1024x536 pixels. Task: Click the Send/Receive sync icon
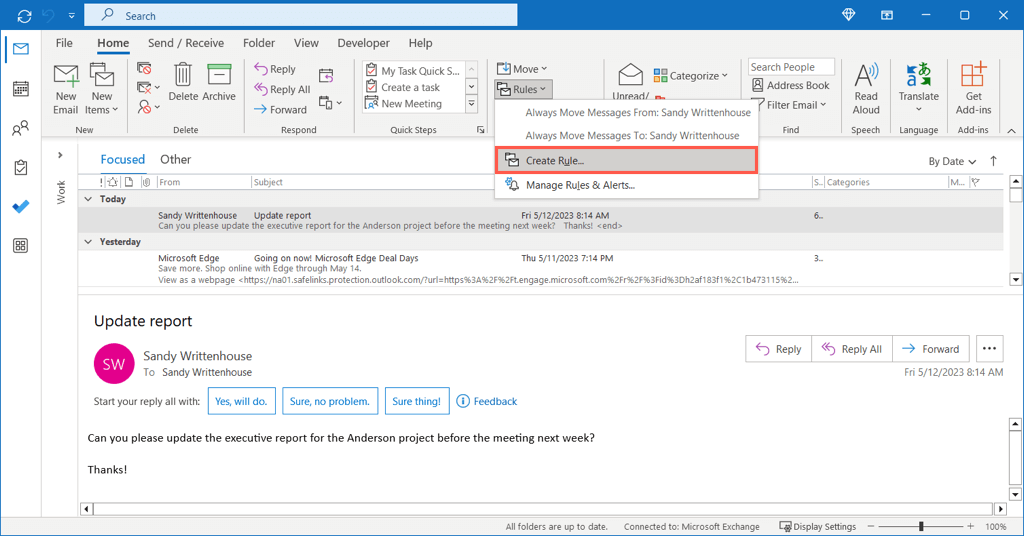[x=24, y=16]
